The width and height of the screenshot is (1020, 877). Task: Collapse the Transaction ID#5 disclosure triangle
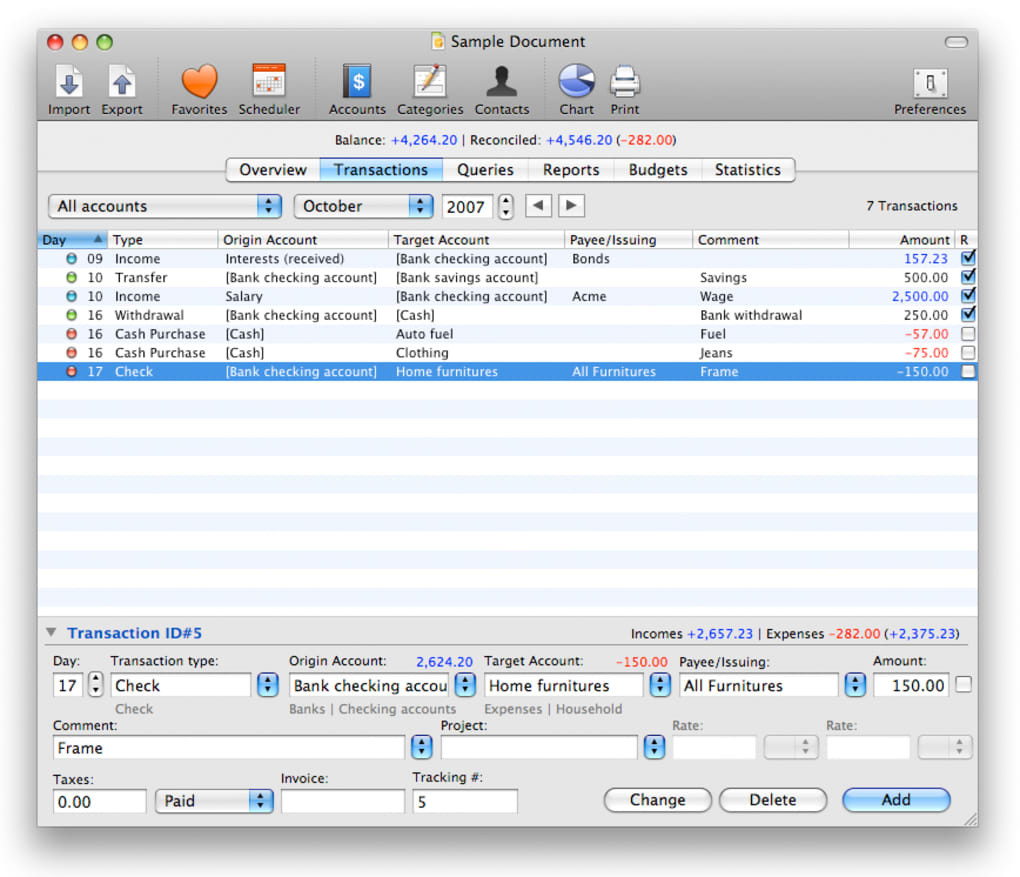tap(51, 633)
